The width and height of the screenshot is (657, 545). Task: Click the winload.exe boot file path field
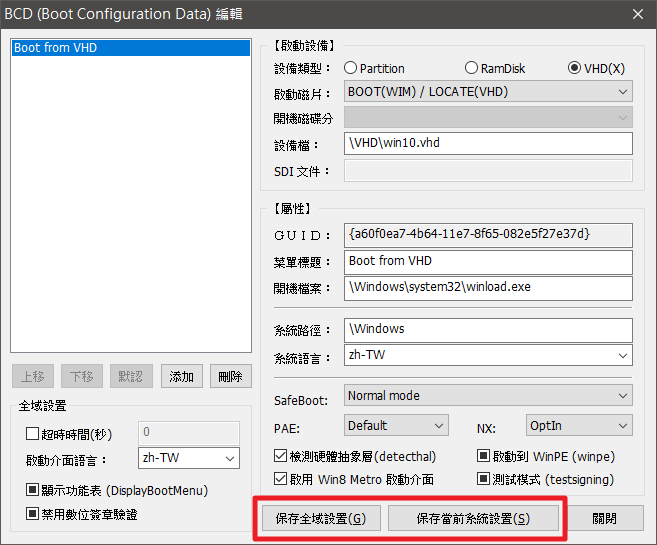pyautogui.click(x=488, y=287)
